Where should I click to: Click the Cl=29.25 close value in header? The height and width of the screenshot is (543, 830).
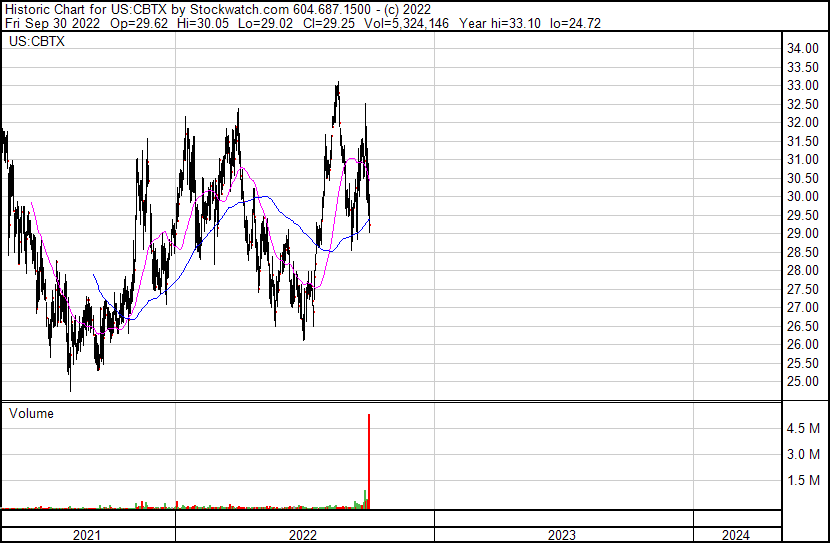[x=329, y=23]
